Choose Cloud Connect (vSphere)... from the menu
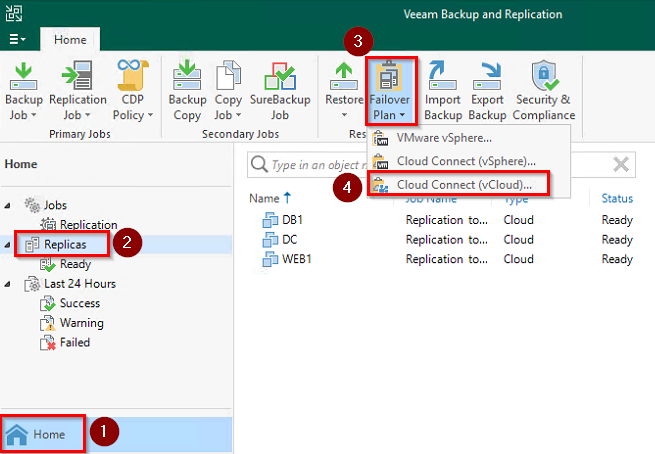This screenshot has height=454, width=655. [469, 161]
